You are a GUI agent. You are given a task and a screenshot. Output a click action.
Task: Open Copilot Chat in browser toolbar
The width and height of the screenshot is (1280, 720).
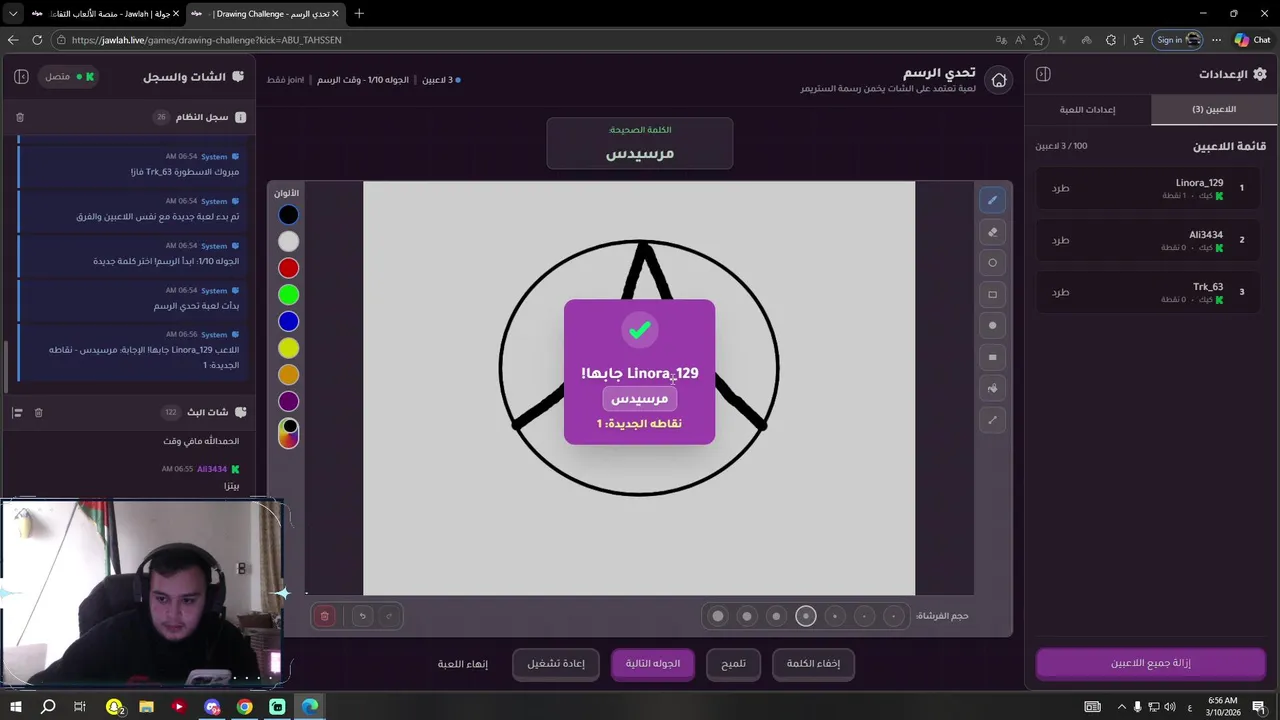1253,40
